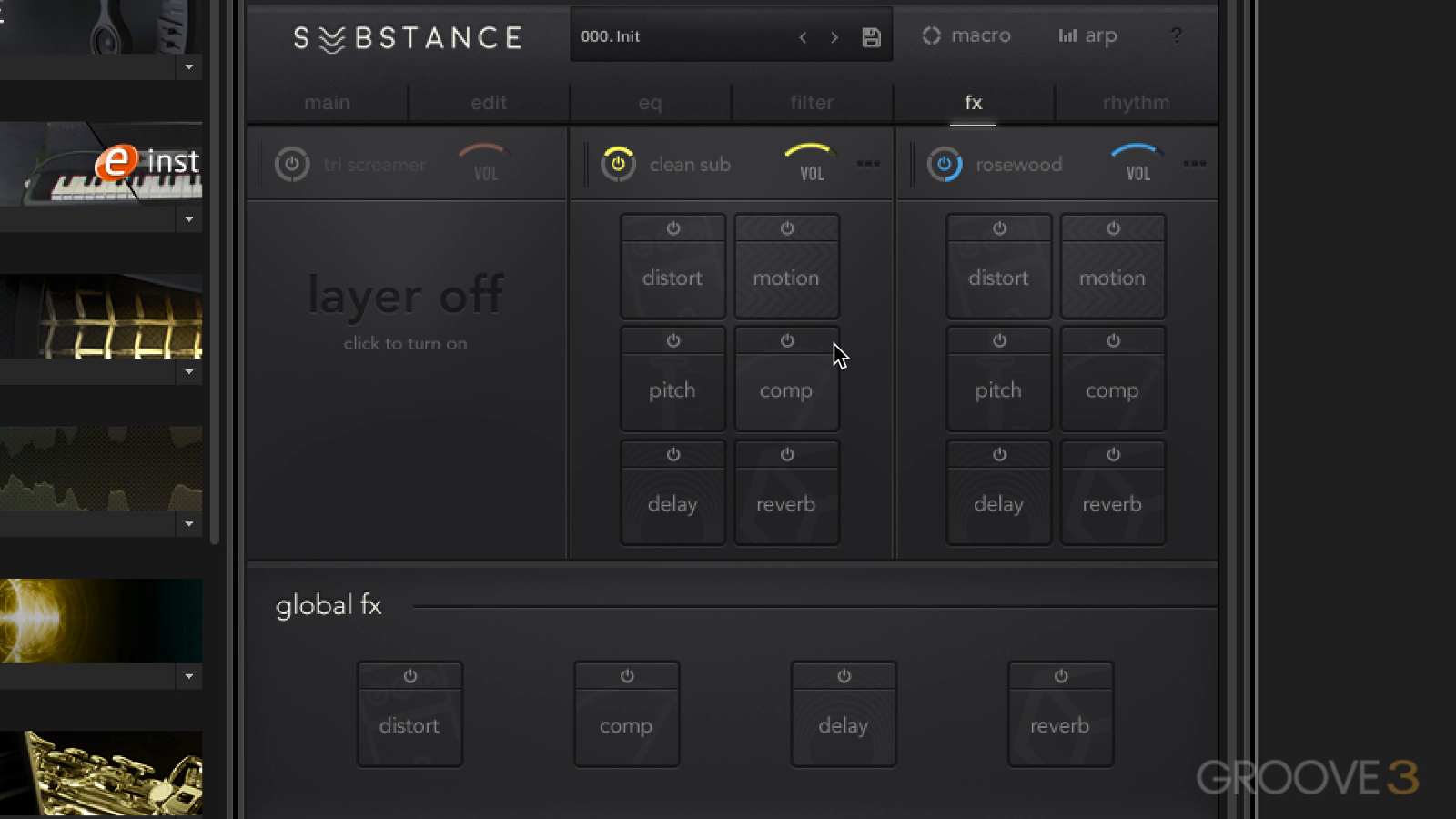Expand the dropdown below the gold saxophone-wave thumbnail
The height and width of the screenshot is (819, 1456).
(x=189, y=676)
